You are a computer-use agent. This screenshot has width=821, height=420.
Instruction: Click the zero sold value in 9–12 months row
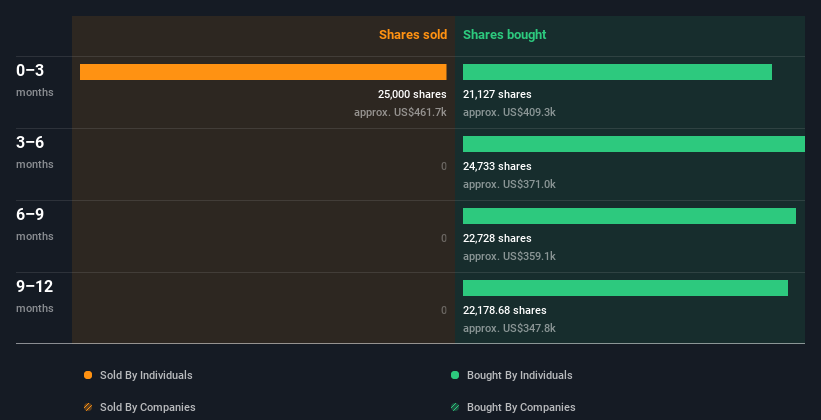point(444,310)
